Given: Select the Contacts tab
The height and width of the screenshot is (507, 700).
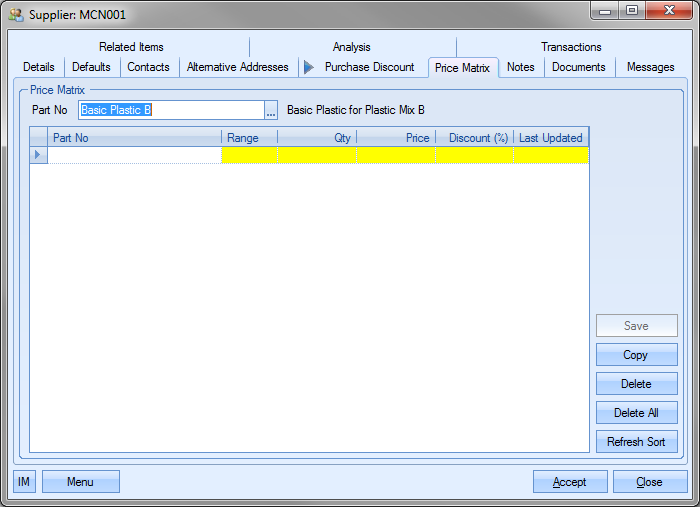Looking at the screenshot, I should (x=148, y=67).
